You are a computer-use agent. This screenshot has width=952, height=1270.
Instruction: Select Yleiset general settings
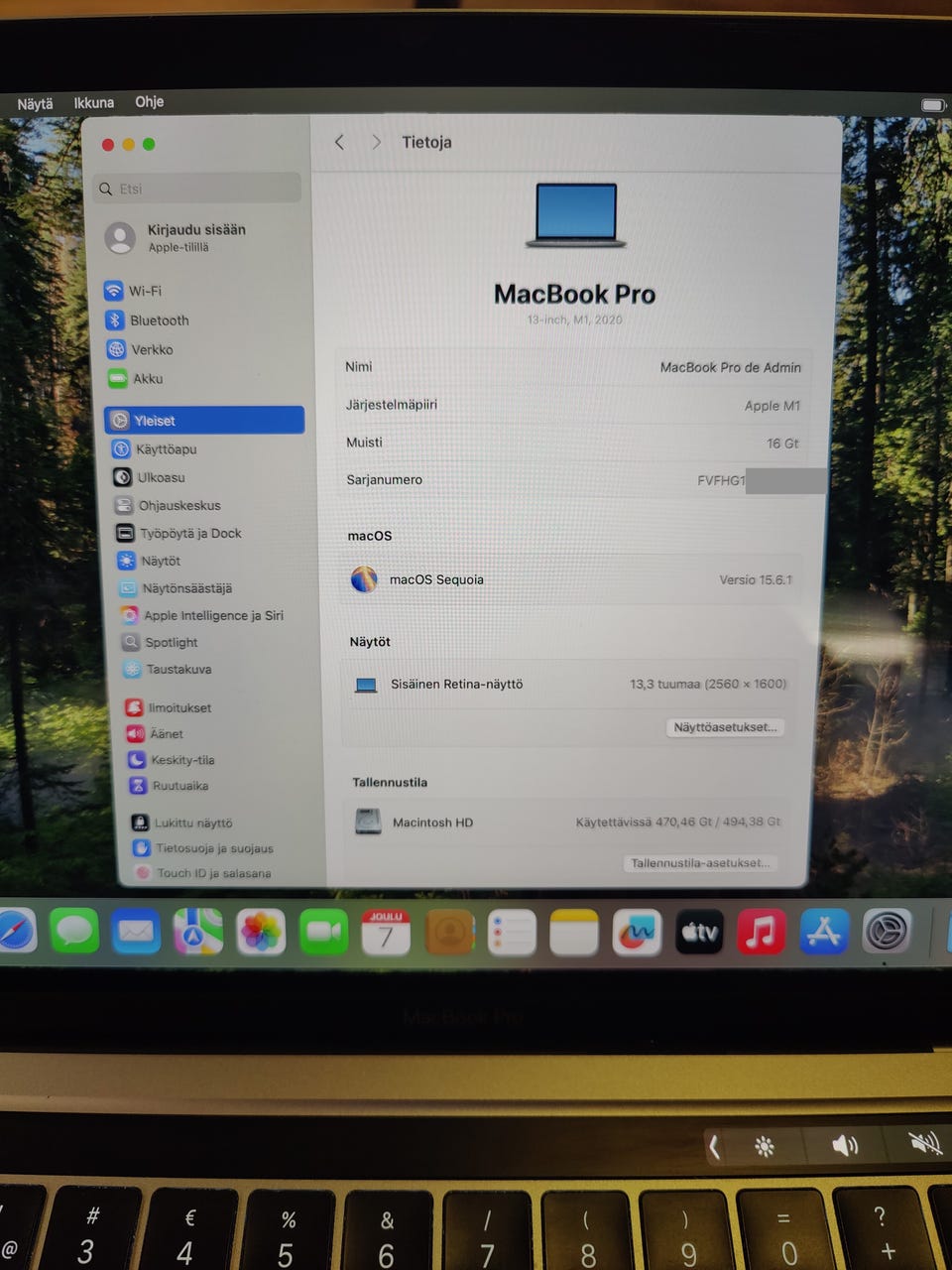(204, 421)
